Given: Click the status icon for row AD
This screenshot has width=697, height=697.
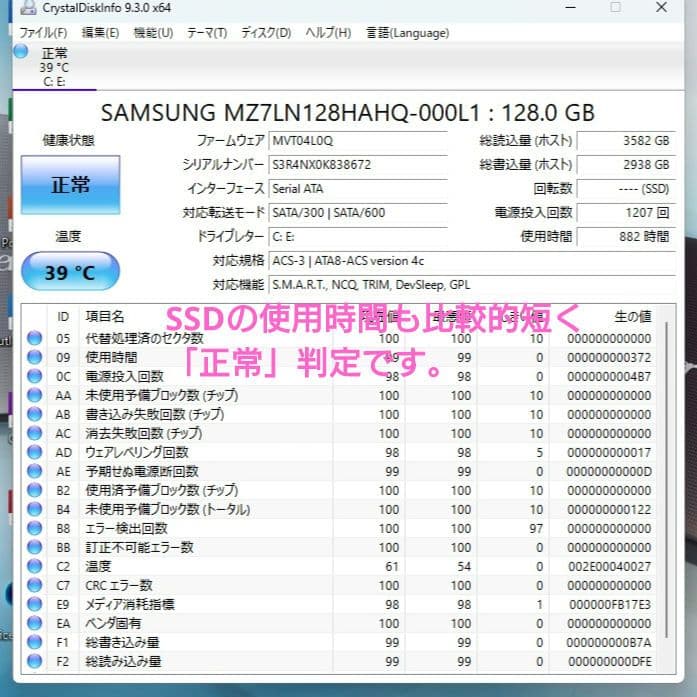Looking at the screenshot, I should (34, 453).
